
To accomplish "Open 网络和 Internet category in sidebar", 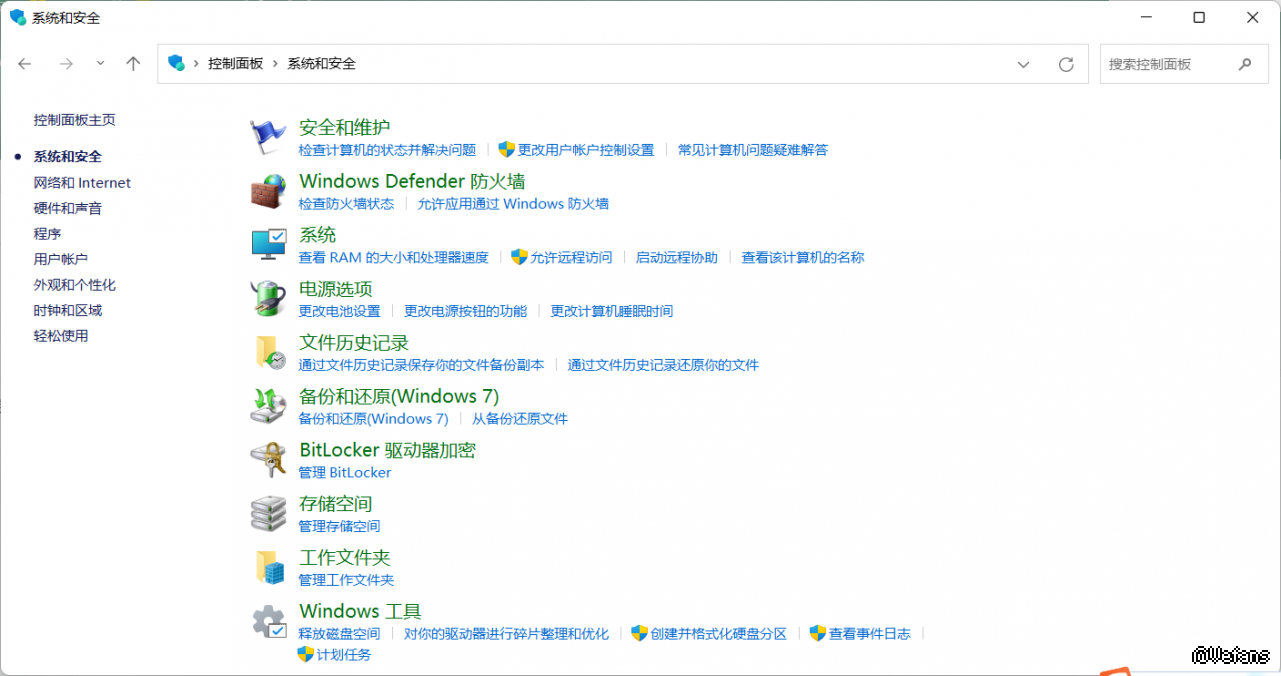I will point(82,183).
